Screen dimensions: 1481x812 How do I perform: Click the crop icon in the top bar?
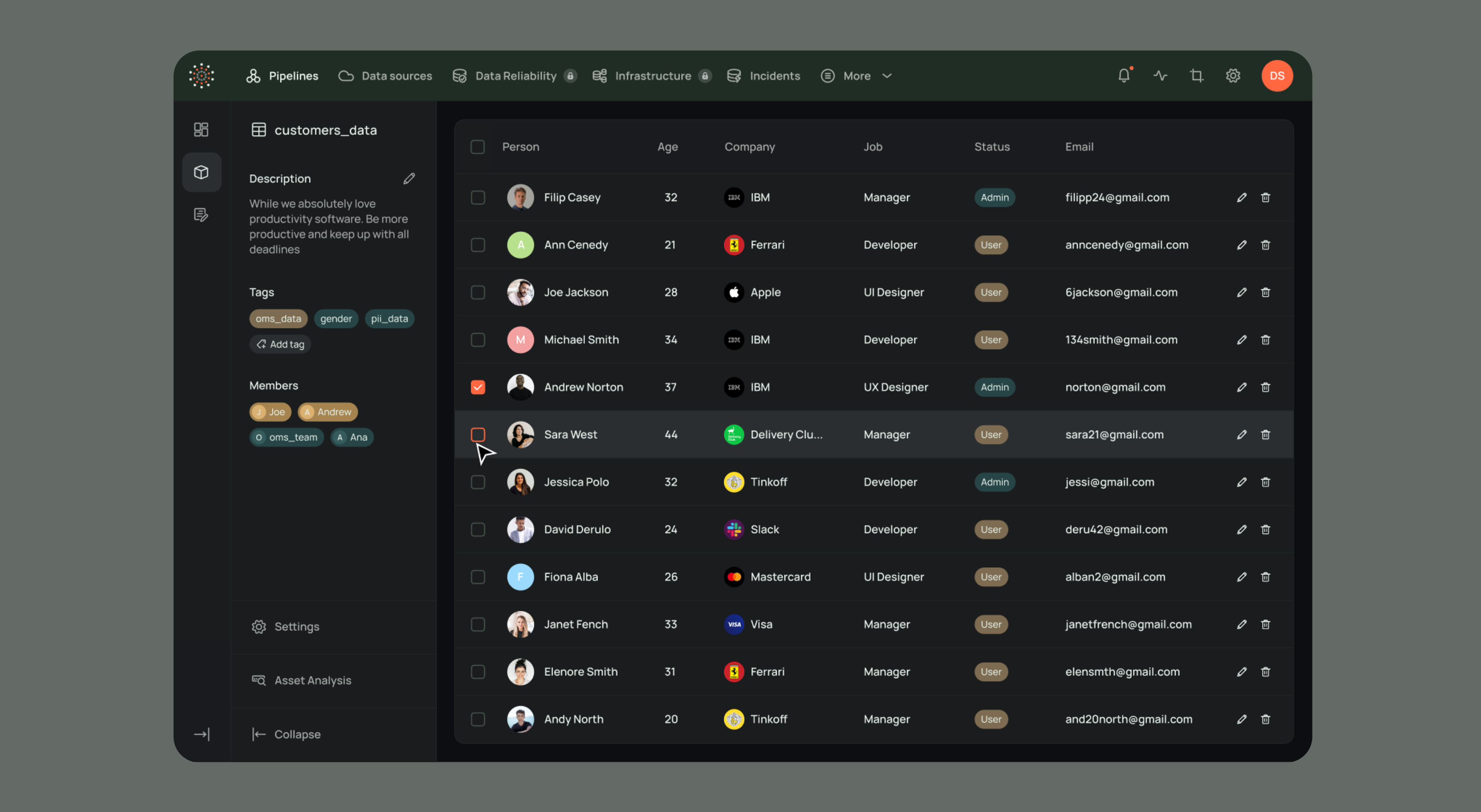1196,75
